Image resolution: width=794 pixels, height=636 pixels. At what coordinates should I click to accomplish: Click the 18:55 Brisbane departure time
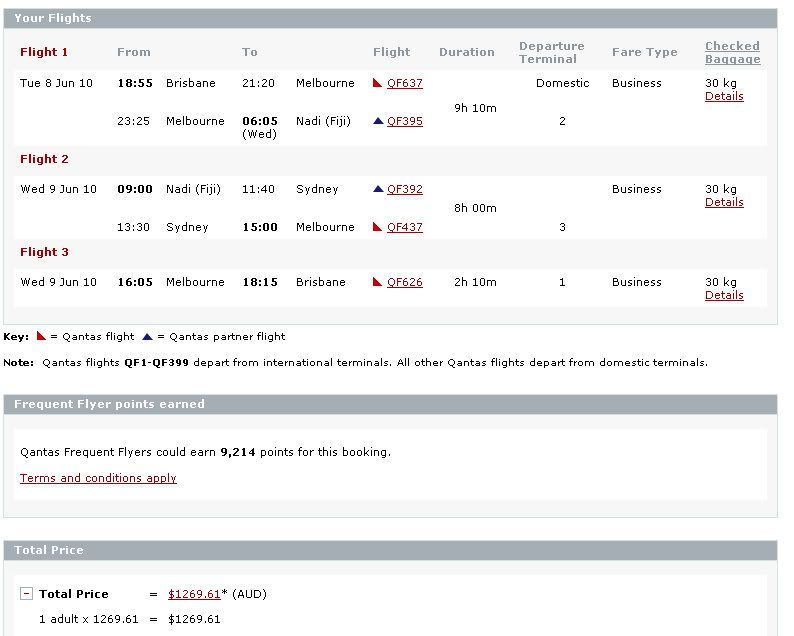135,83
